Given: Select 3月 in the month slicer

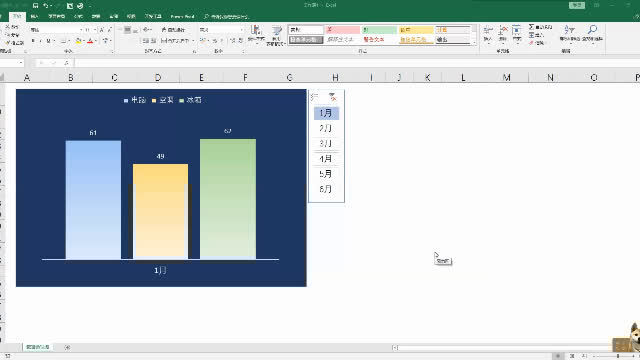Looking at the screenshot, I should pos(326,143).
